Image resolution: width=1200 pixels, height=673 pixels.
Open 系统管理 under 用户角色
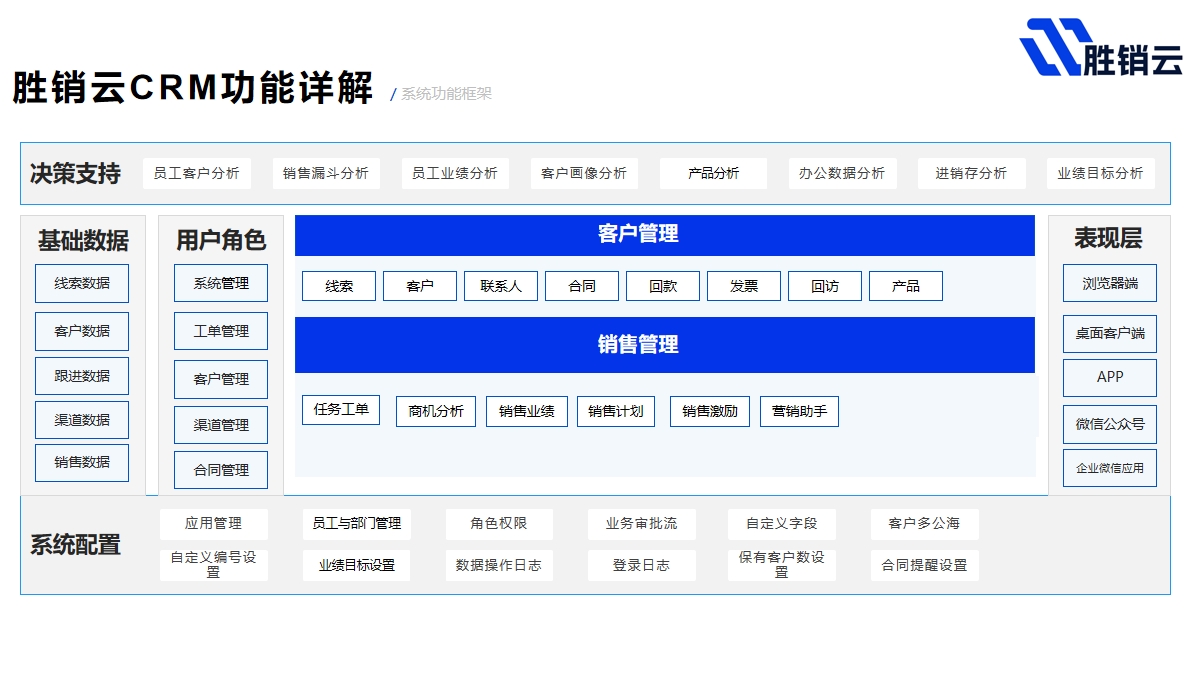220,283
